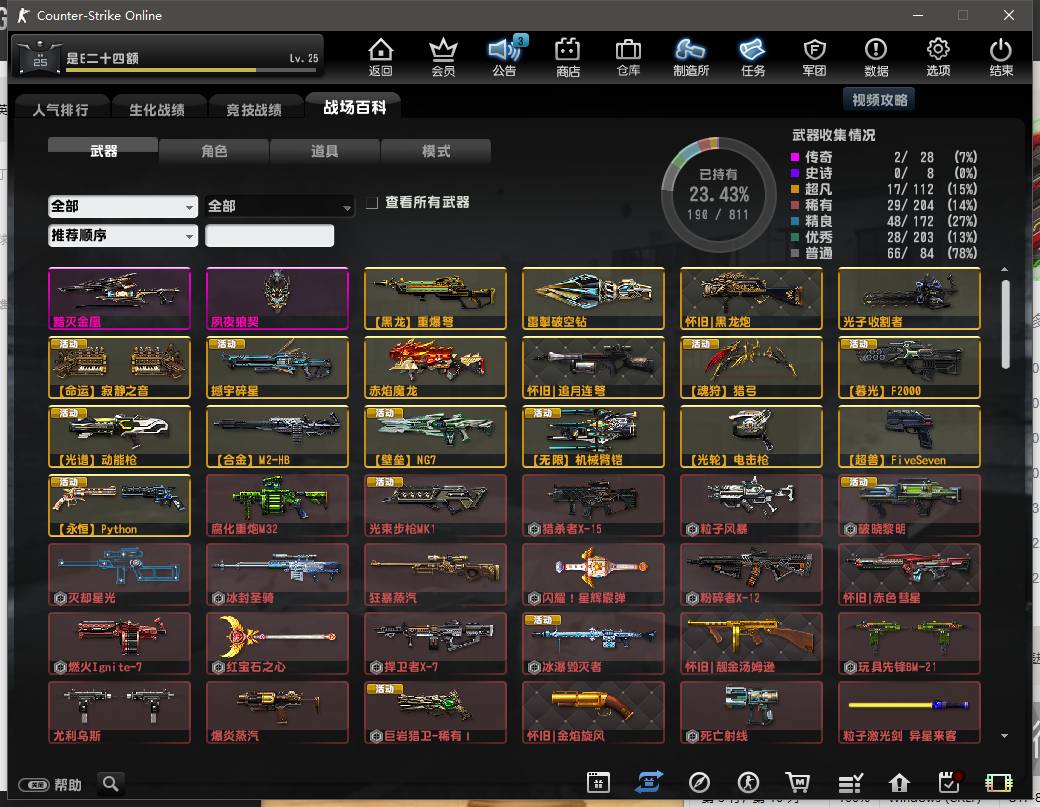Screen dimensions: 1040x807
Task: Click the 超凡 orange legend swatch
Action: pyautogui.click(x=795, y=189)
